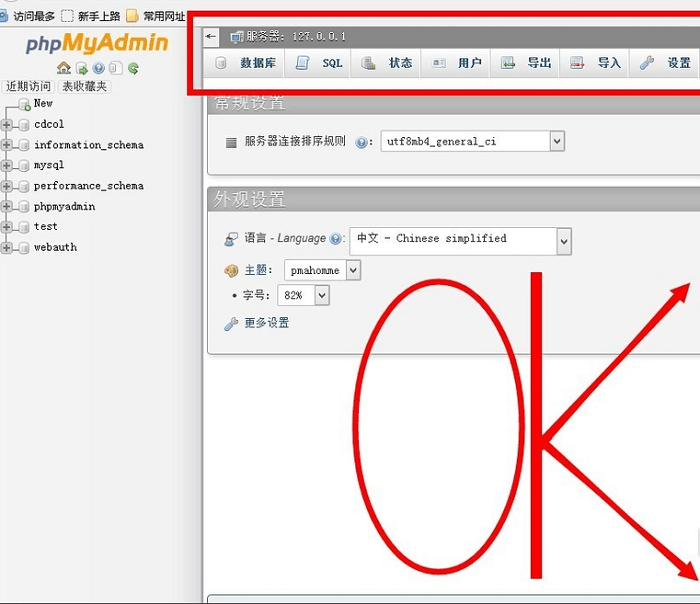Open information_schema database name
The width and height of the screenshot is (700, 604).
pos(89,145)
